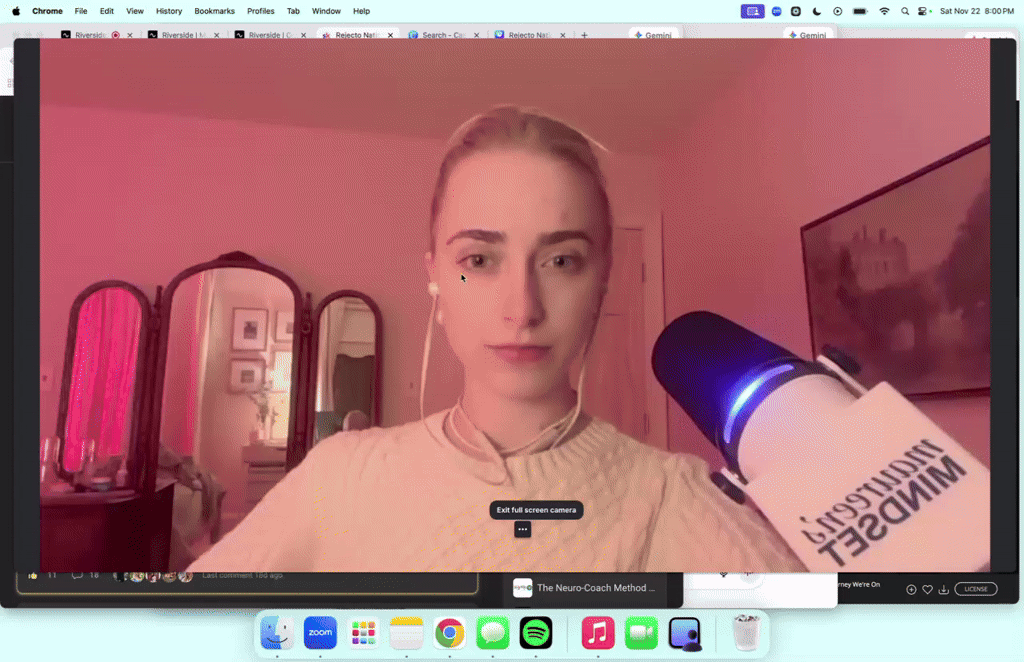Open the View menu

[135, 11]
